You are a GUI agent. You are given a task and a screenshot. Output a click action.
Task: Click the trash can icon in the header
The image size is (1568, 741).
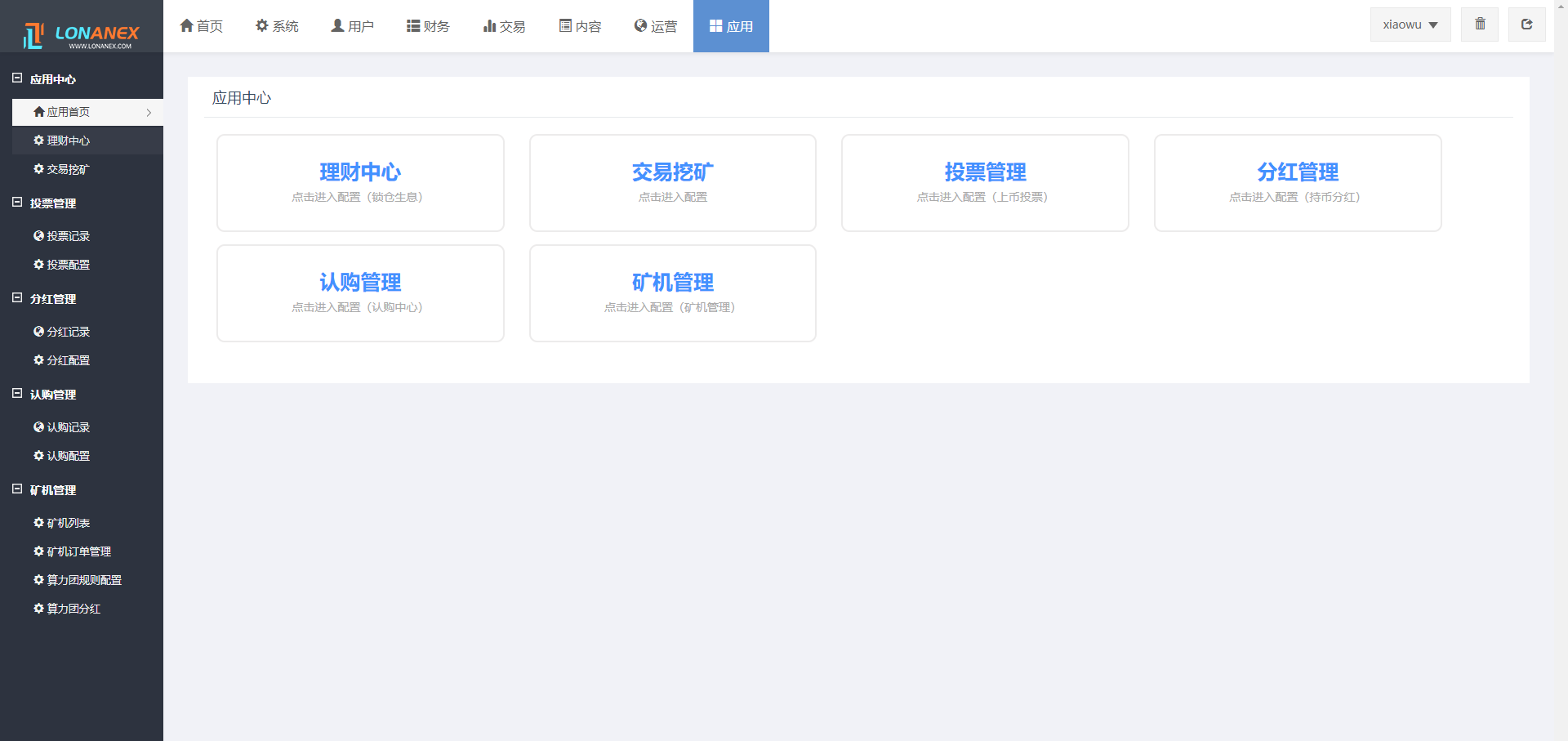pyautogui.click(x=1480, y=25)
